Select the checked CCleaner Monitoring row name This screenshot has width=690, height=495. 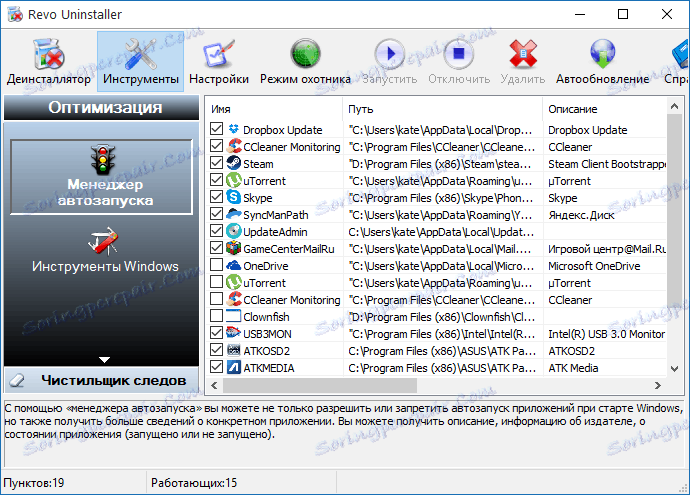(x=292, y=147)
